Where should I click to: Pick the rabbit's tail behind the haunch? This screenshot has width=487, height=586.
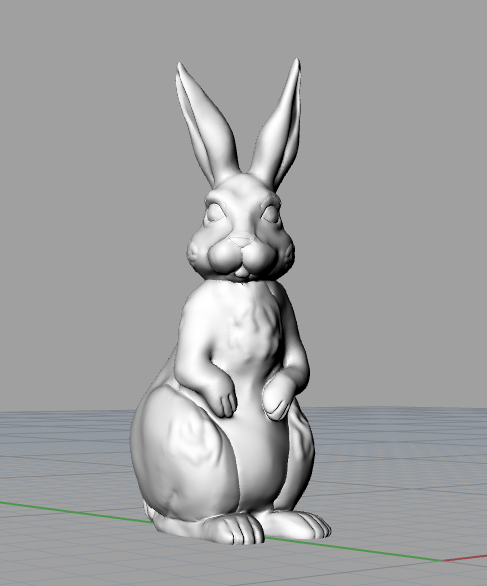click(150, 512)
